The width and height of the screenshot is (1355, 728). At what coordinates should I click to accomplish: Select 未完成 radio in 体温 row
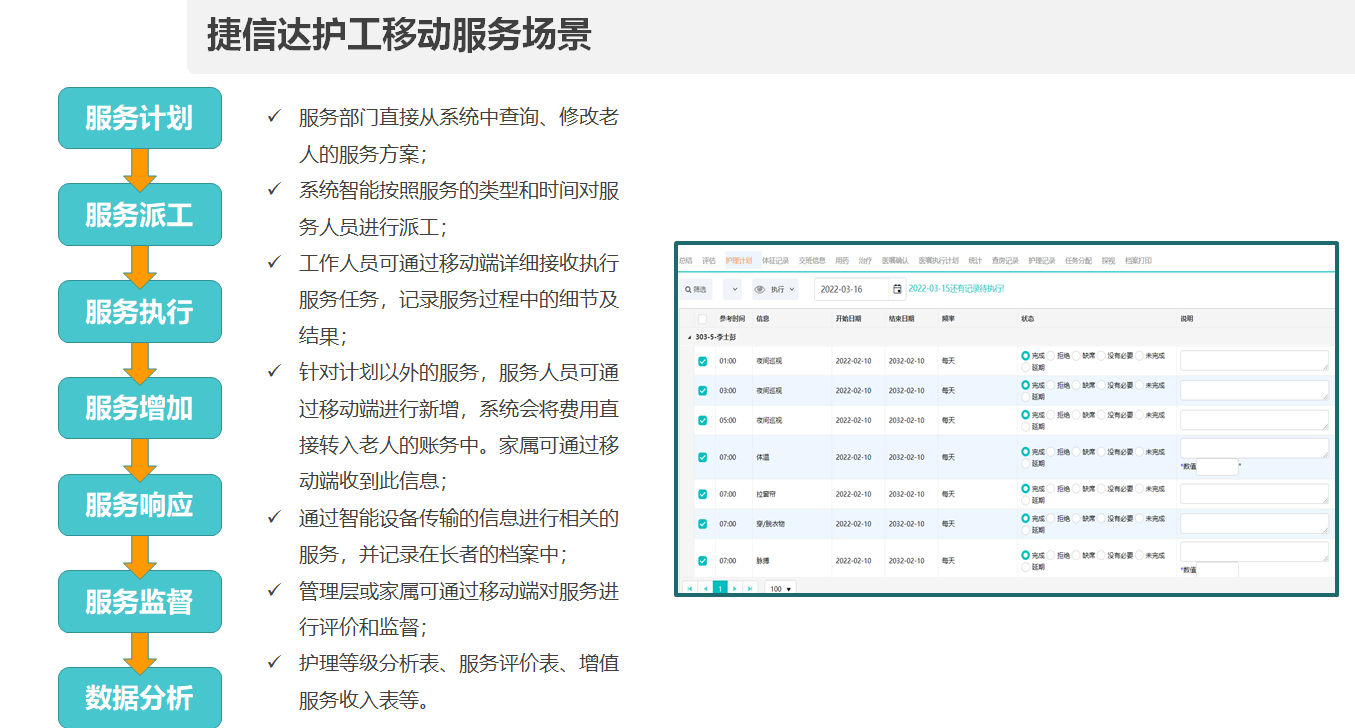point(1139,452)
